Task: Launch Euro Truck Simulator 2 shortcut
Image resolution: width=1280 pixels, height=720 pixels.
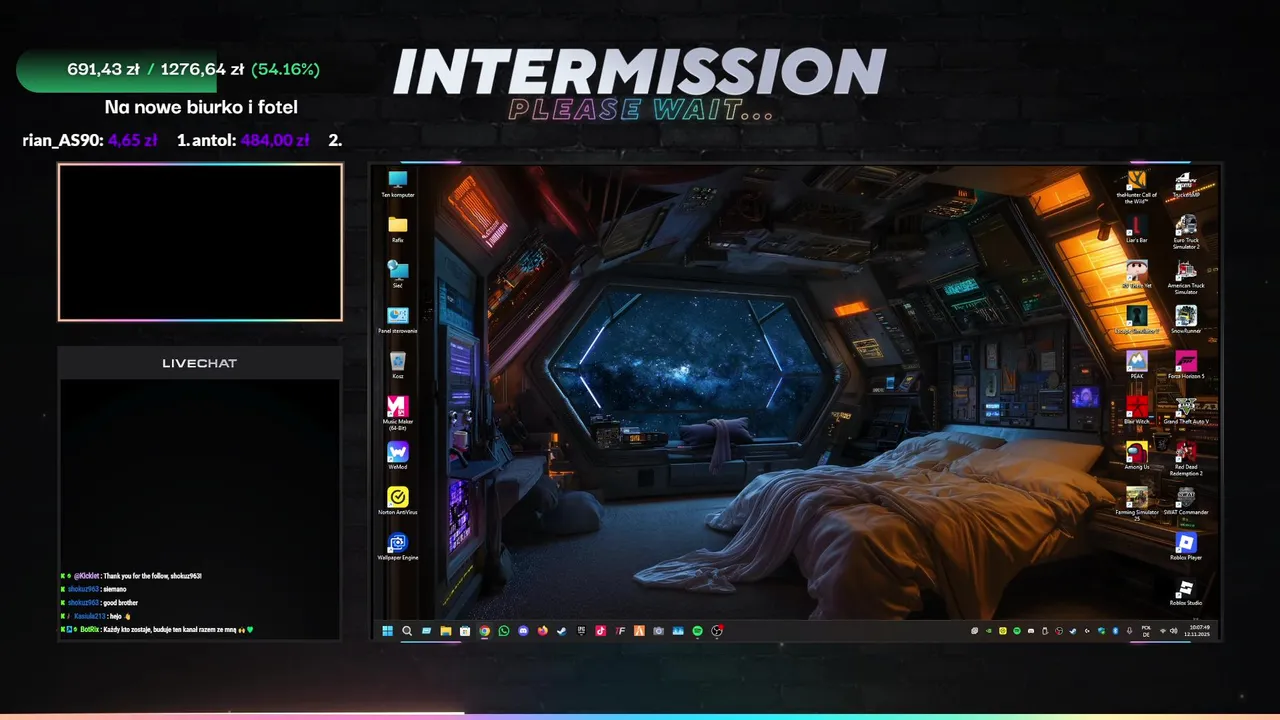Action: click(1185, 232)
